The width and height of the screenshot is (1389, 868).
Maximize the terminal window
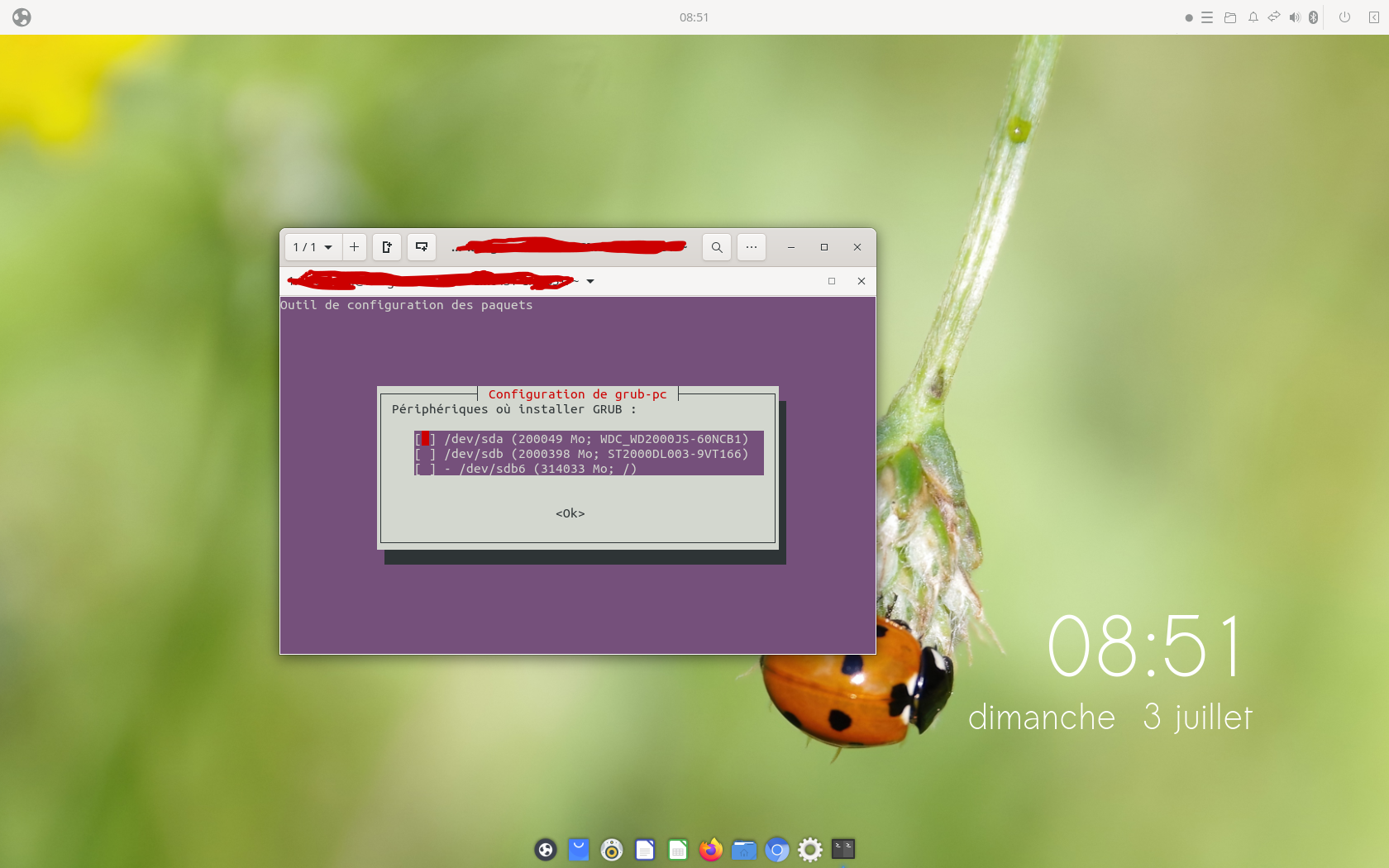[x=824, y=247]
